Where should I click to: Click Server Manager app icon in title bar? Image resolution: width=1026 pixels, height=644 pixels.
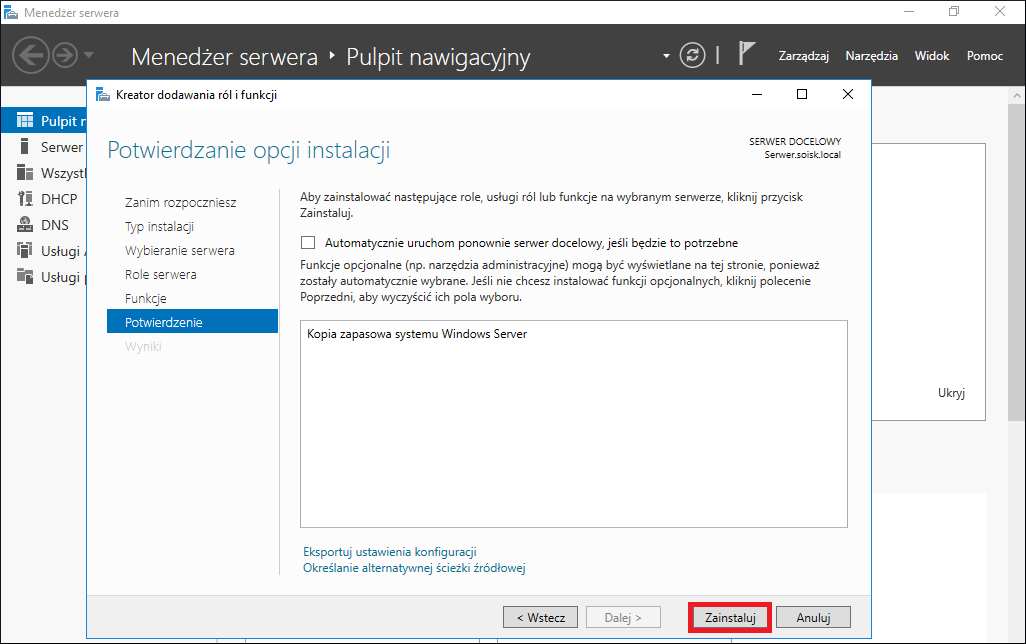10,12
